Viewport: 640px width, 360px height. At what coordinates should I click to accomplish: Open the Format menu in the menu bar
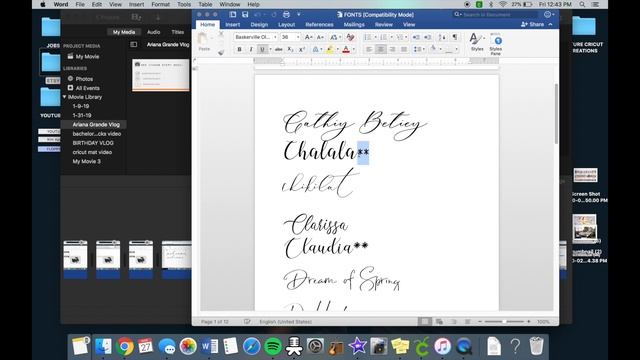coord(160,4)
